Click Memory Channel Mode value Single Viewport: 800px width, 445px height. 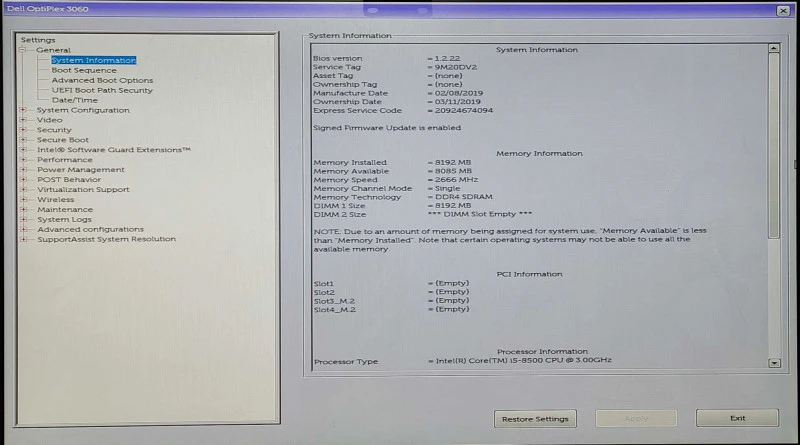[447, 188]
